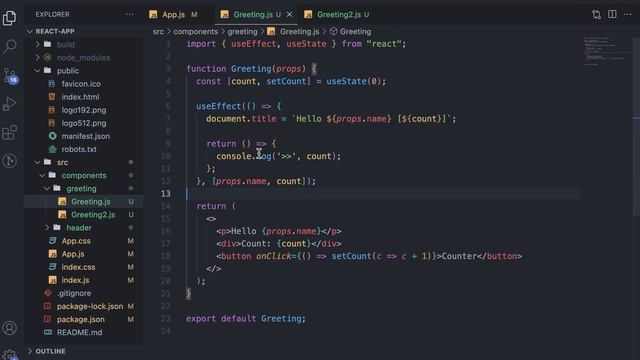Open logo192.png file
The image size is (640, 360).
(84, 110)
